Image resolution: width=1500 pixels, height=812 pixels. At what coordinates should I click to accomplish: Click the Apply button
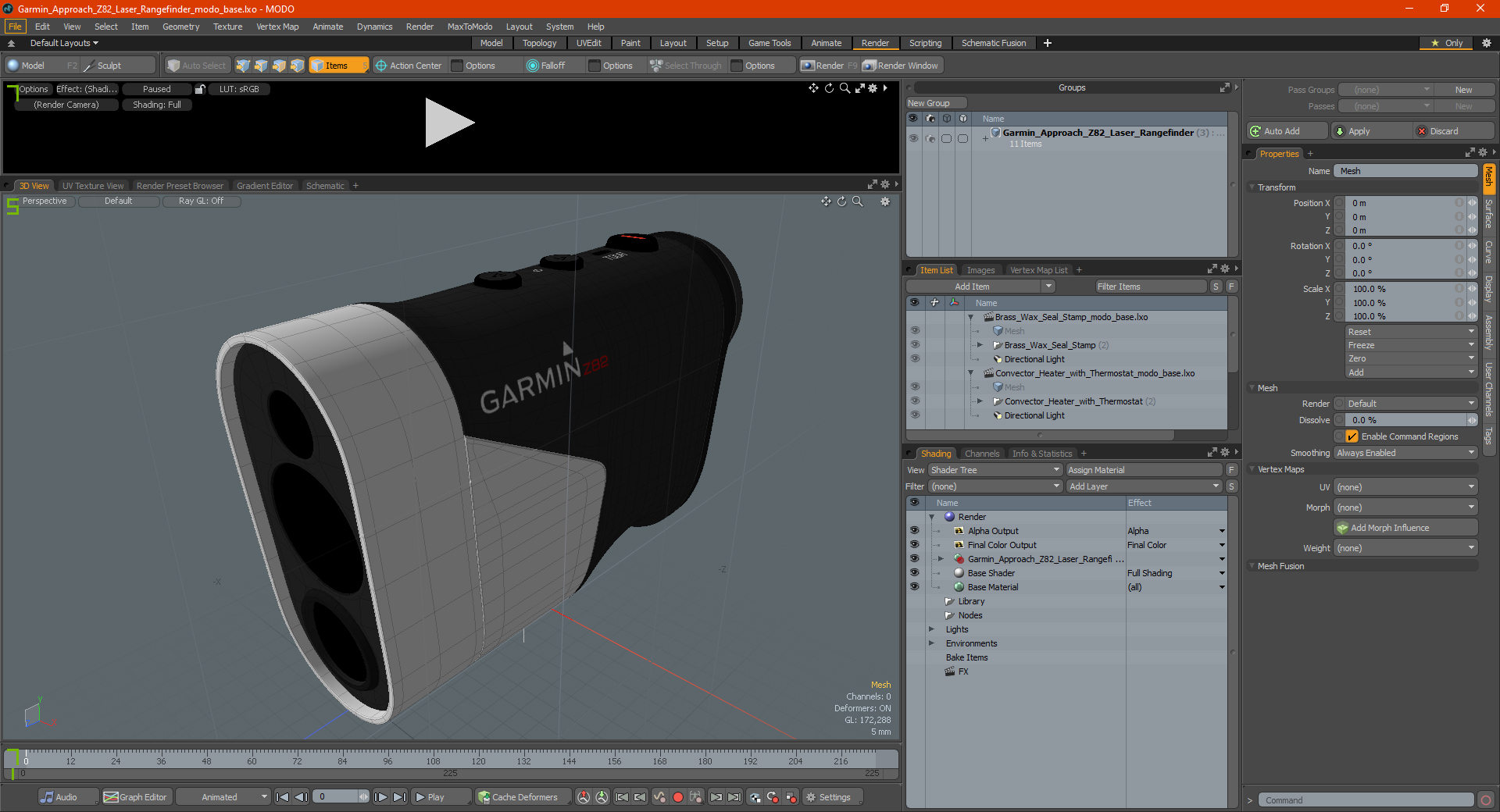pyautogui.click(x=1371, y=131)
